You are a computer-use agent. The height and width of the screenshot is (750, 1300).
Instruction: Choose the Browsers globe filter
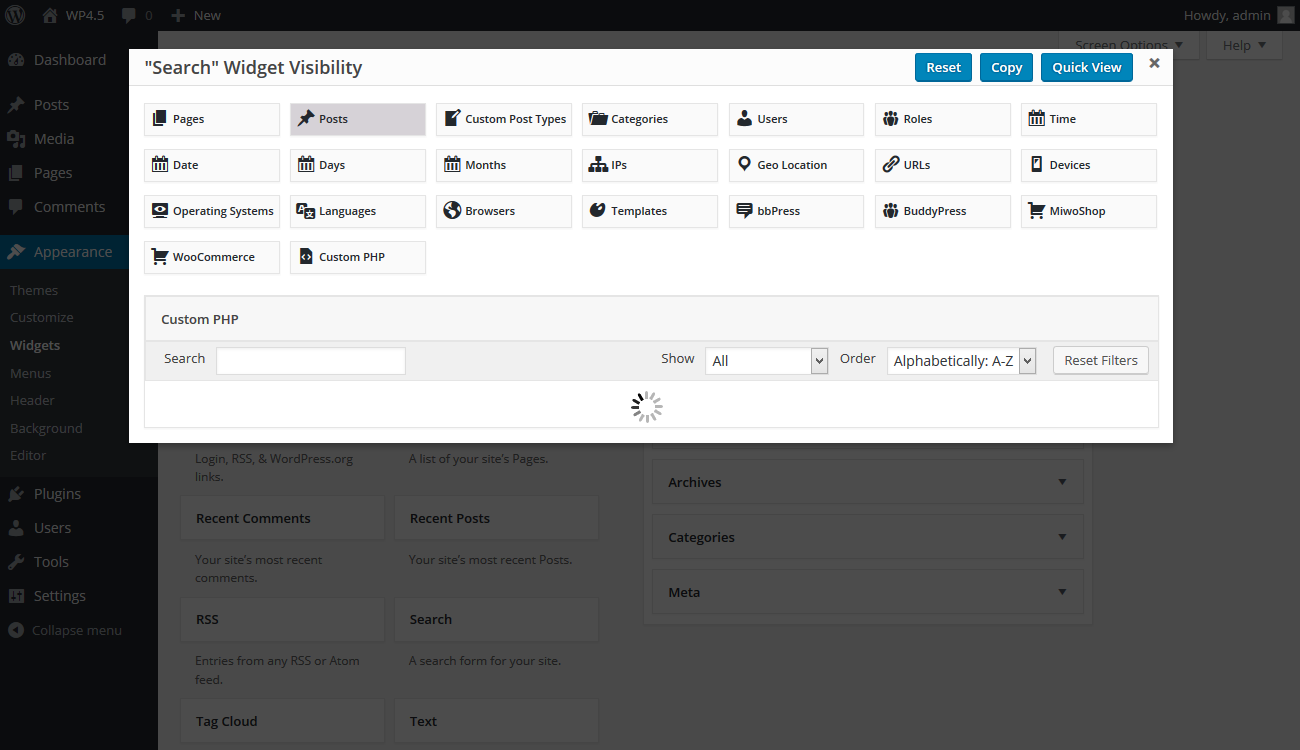(504, 211)
